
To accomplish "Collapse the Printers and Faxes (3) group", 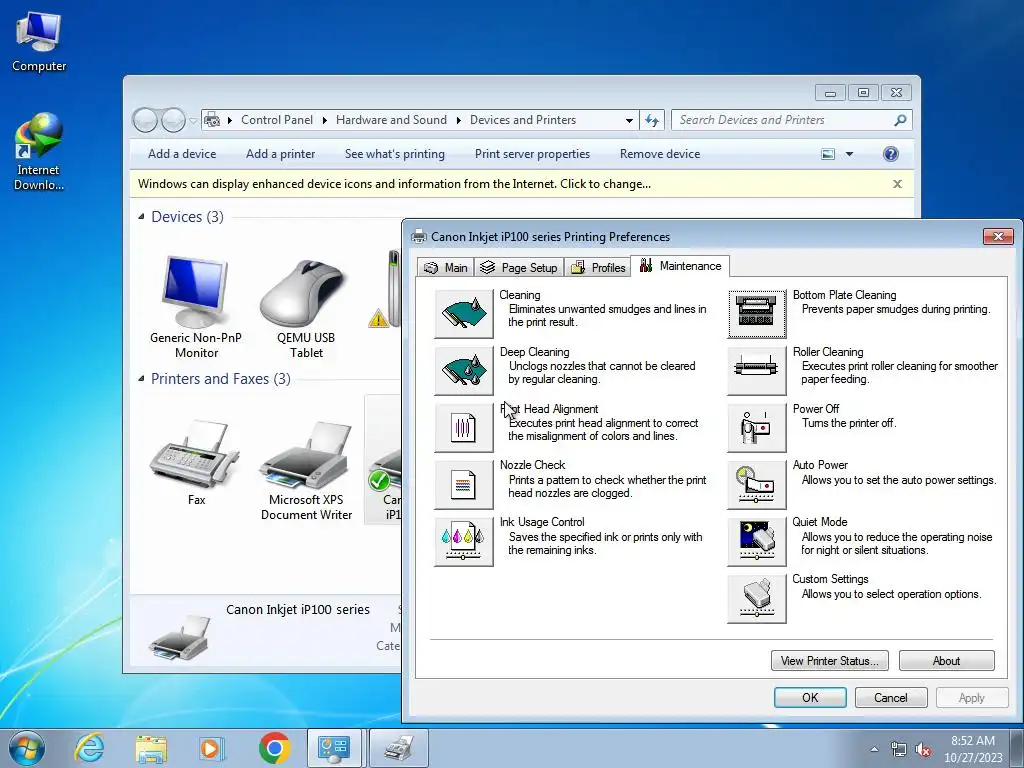I will coord(142,378).
